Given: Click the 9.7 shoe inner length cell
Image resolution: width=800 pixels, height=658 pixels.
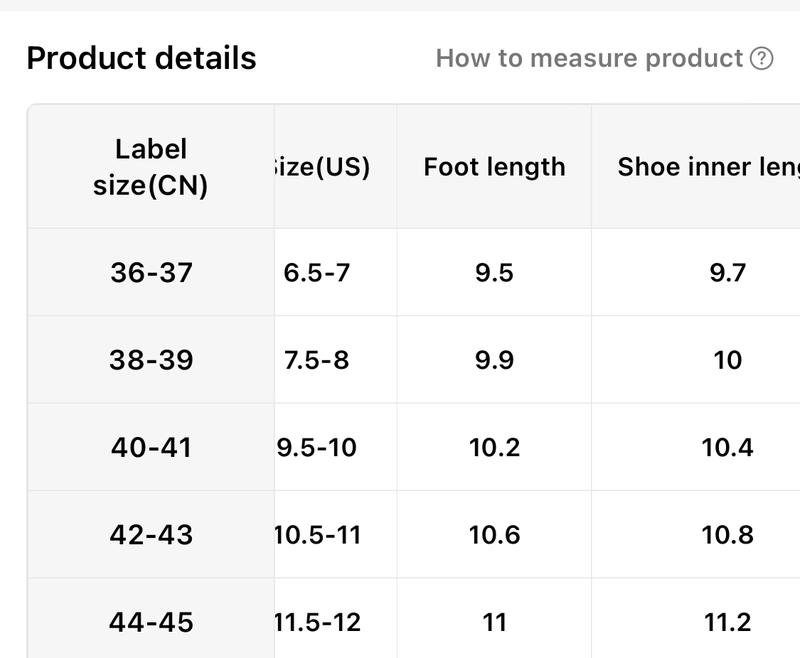Looking at the screenshot, I should (x=727, y=273).
